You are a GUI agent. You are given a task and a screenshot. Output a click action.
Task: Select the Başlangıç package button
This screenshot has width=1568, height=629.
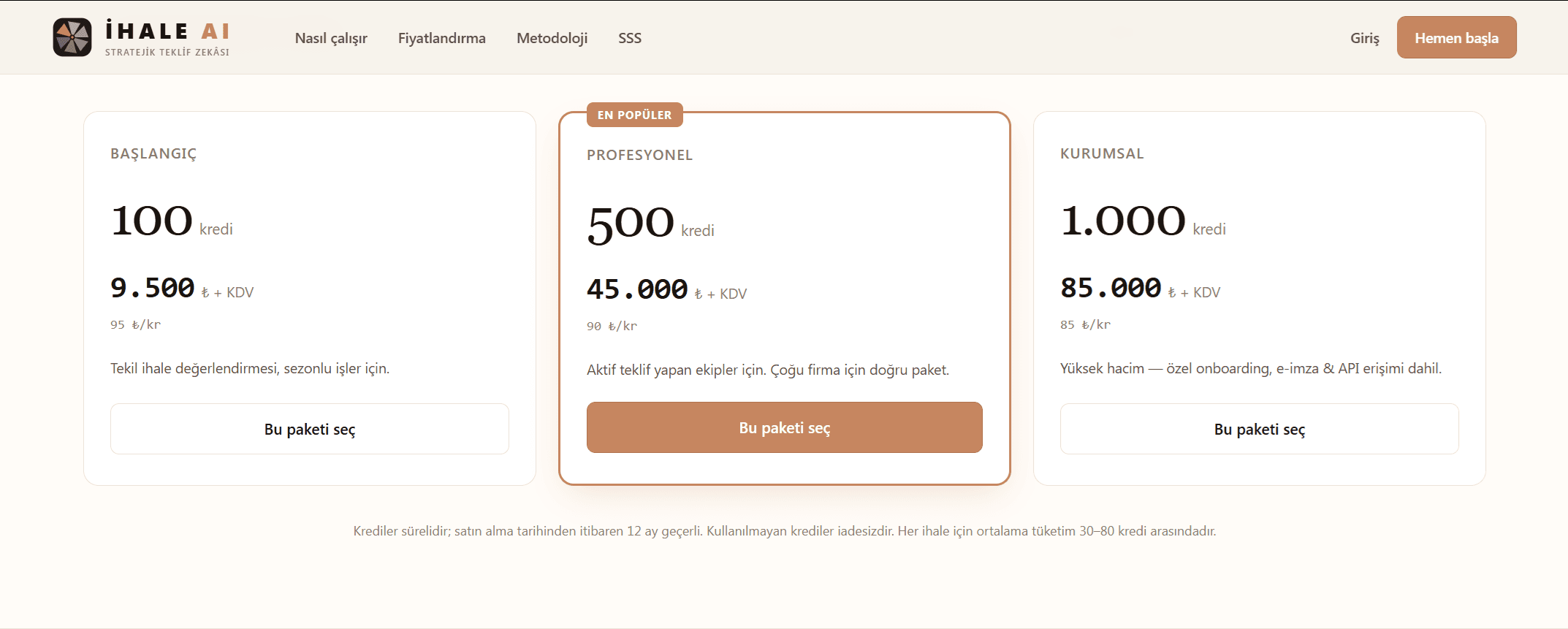(310, 429)
